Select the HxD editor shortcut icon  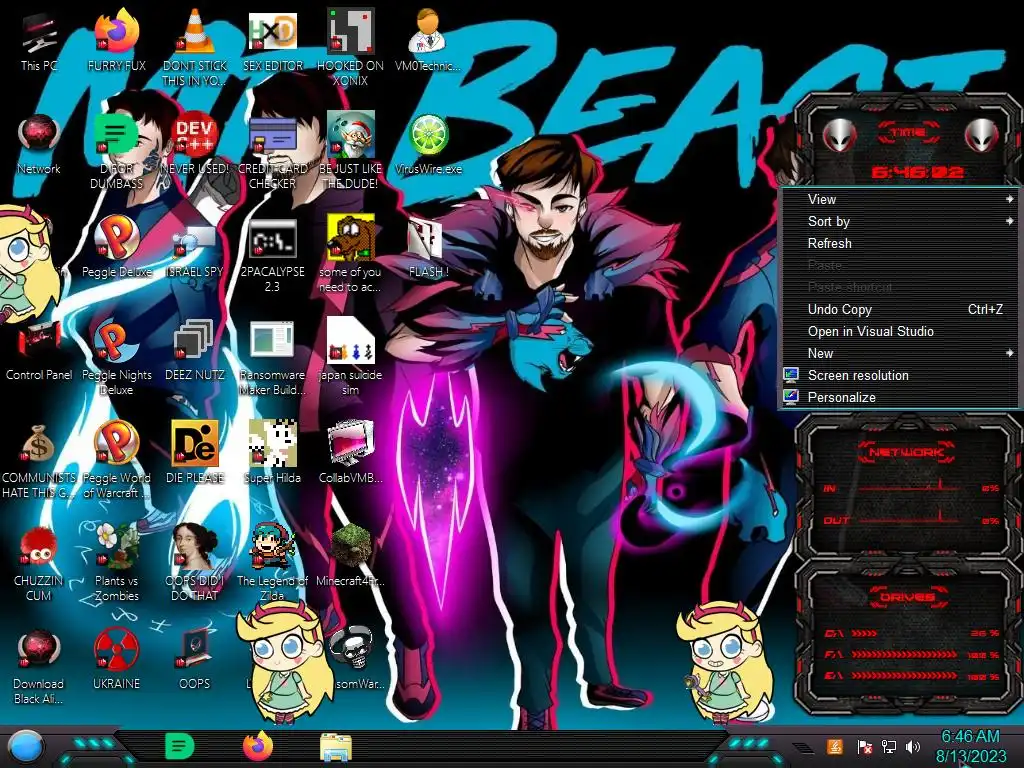tap(272, 33)
